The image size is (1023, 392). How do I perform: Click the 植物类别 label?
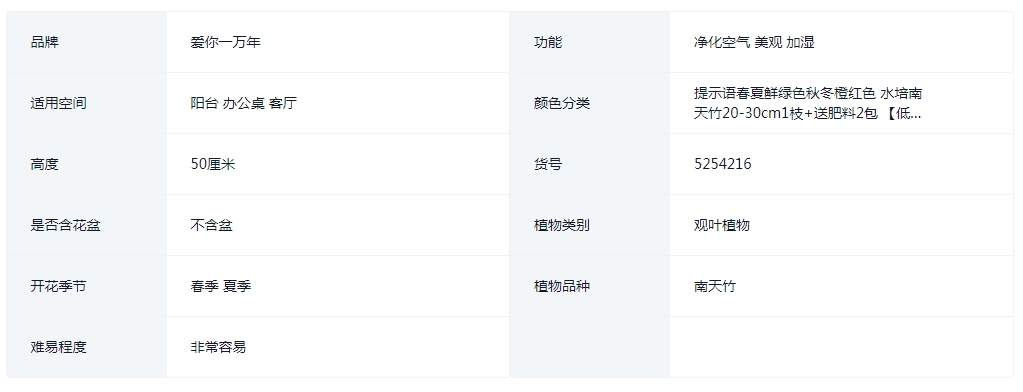click(562, 226)
